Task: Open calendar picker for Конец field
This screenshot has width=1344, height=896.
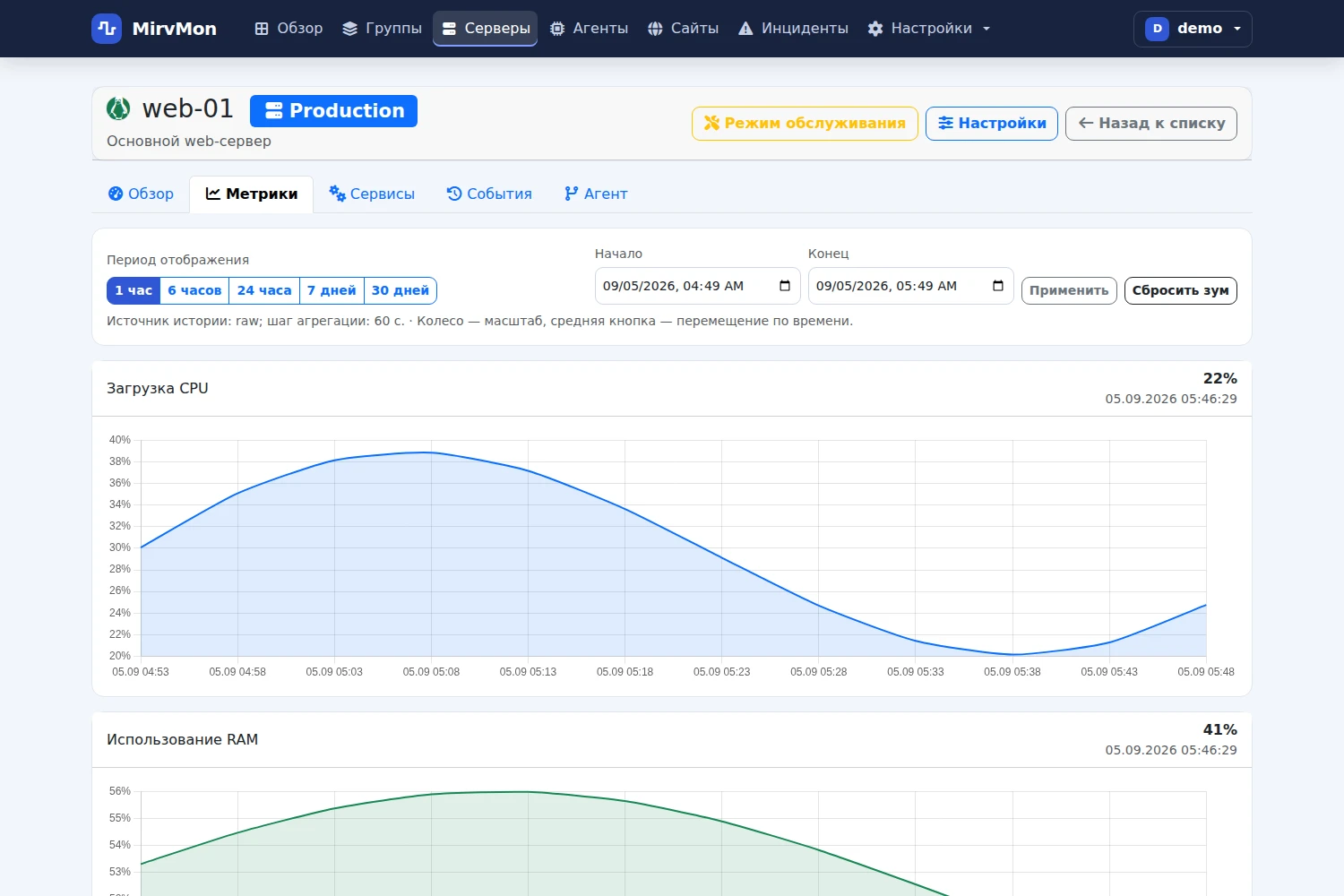Action: pyautogui.click(x=998, y=286)
